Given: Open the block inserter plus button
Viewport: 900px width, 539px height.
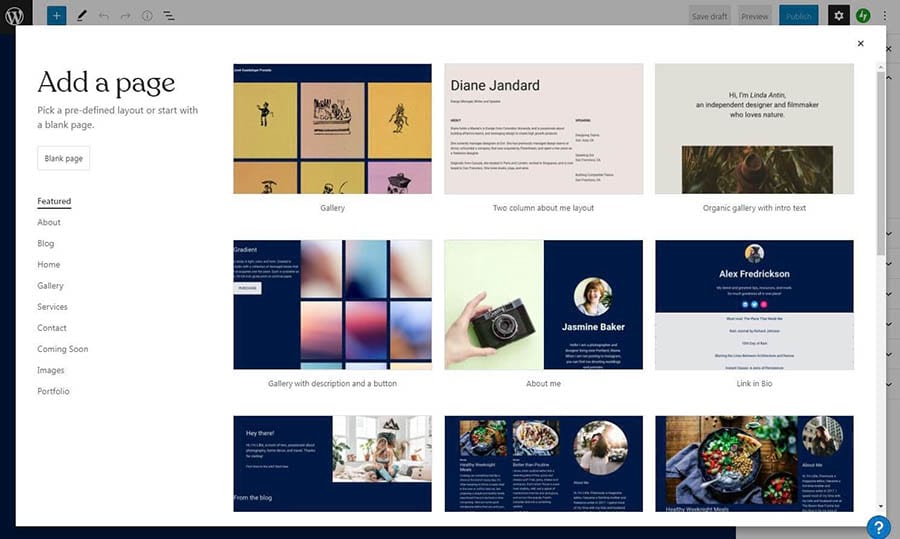Looking at the screenshot, I should click(x=56, y=16).
